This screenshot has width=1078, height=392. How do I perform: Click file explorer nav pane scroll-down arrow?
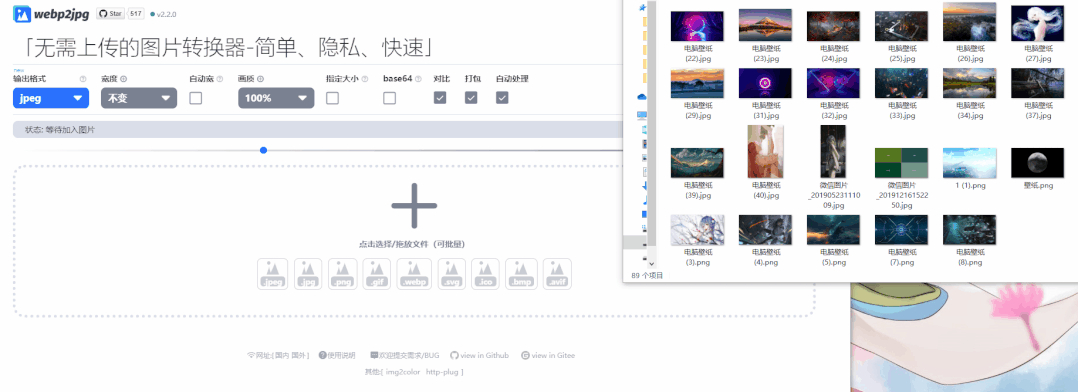tap(652, 263)
